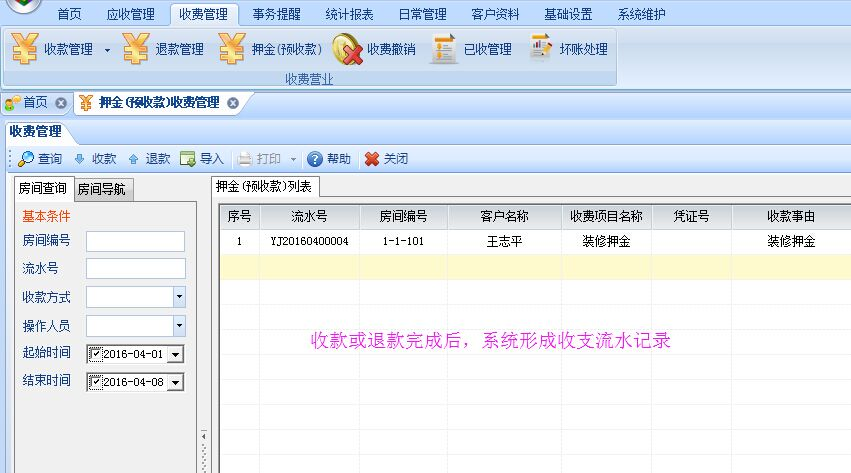Expand the 收款管理 dropdown arrow
This screenshot has height=473, width=851.
coord(107,50)
